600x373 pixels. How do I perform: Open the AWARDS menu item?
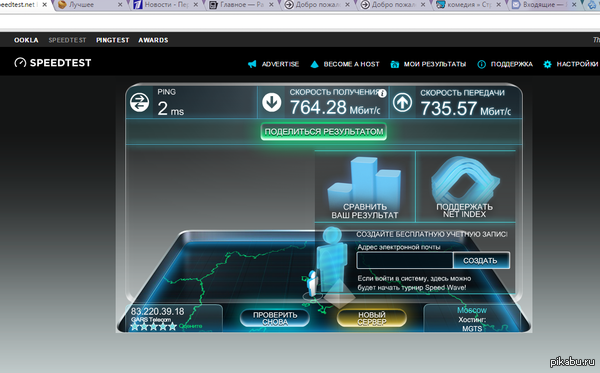[153, 40]
